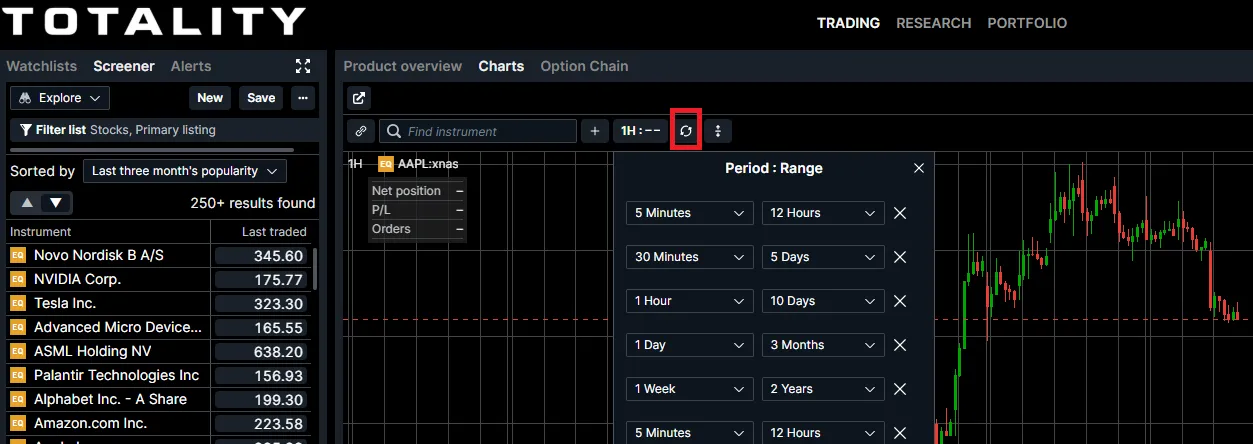Click the EQ badge next to AAPL:xnas
This screenshot has height=444, width=1253.
[385, 164]
